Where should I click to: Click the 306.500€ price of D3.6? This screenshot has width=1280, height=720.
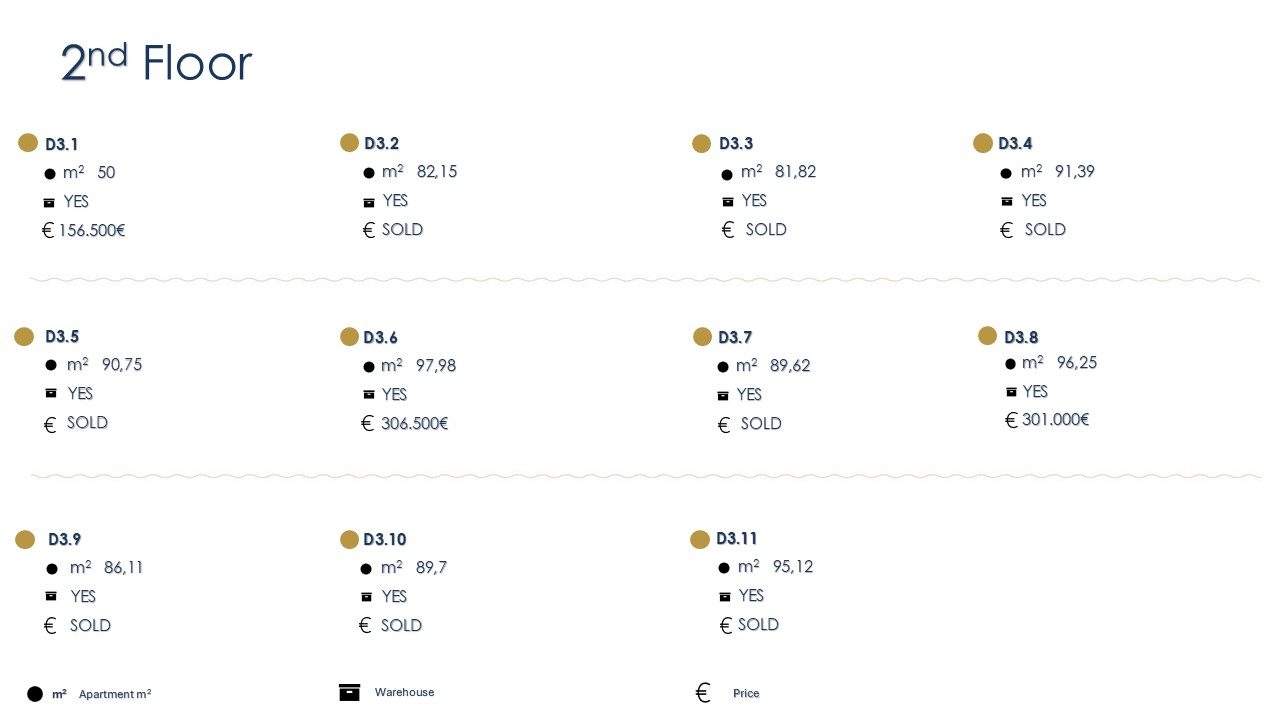(414, 424)
